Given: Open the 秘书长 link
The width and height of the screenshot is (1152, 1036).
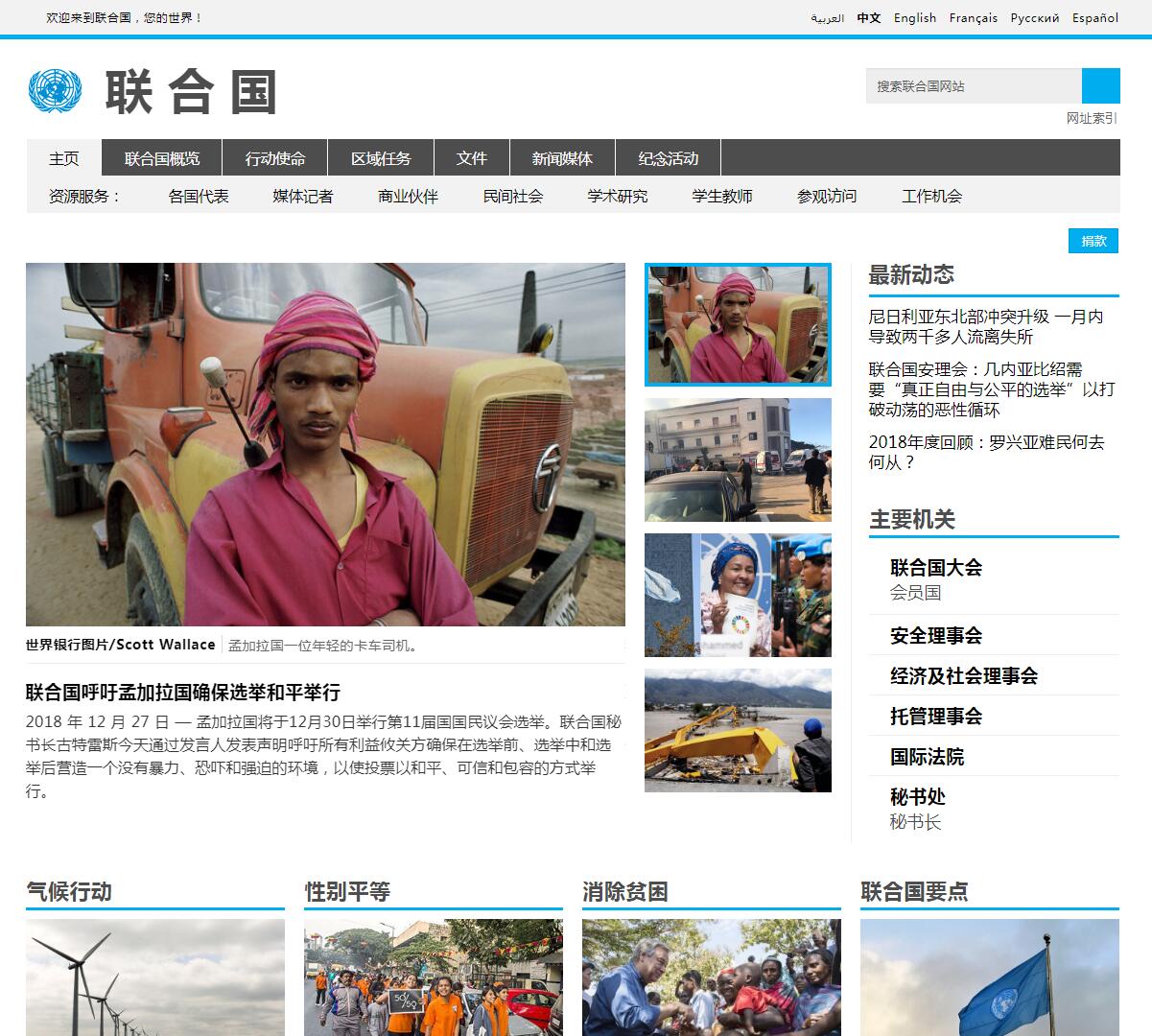Looking at the screenshot, I should [915, 821].
